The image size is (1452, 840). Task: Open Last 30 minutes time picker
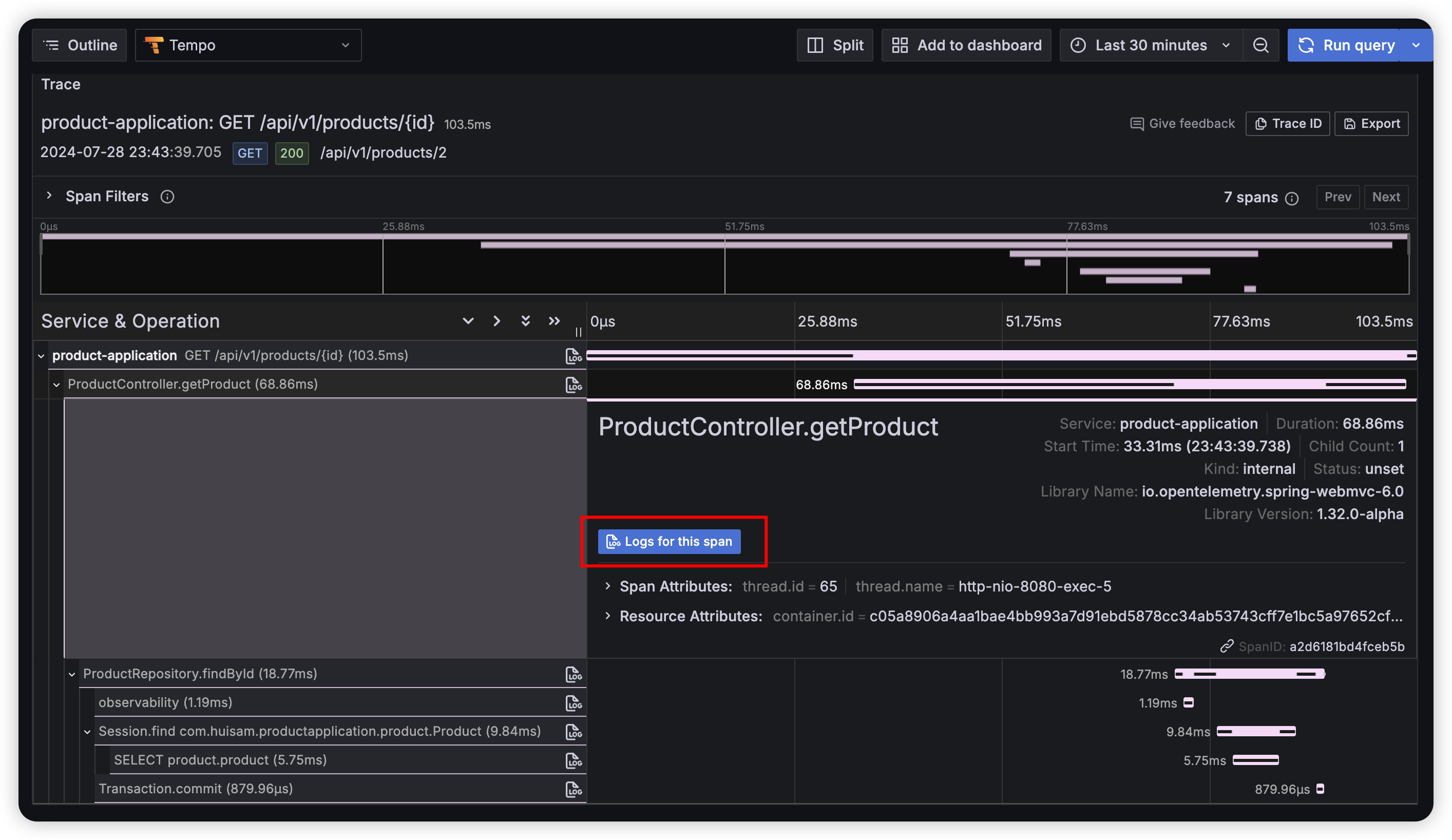[x=1150, y=46]
